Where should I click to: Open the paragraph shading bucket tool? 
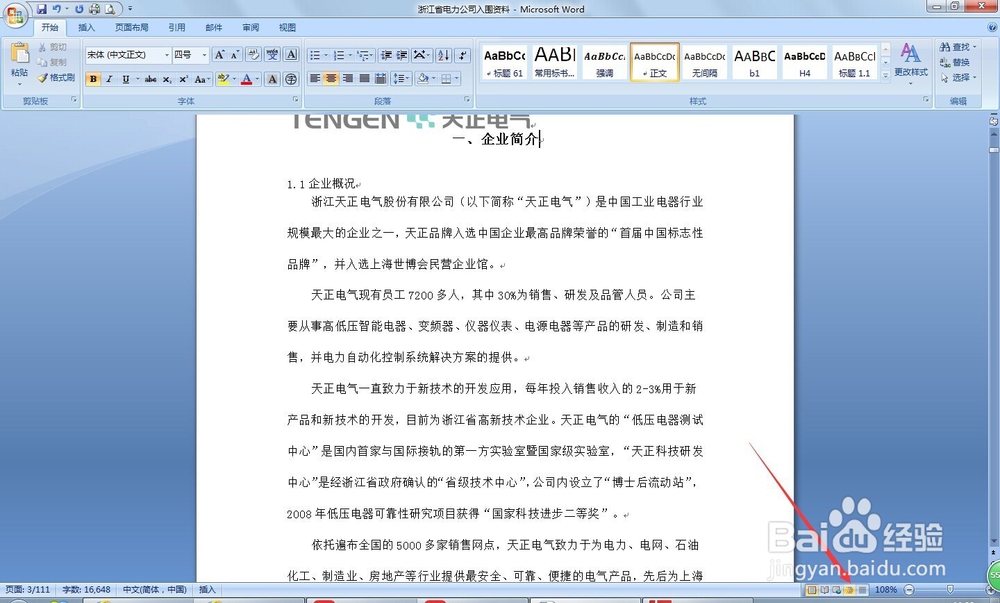pyautogui.click(x=422, y=78)
